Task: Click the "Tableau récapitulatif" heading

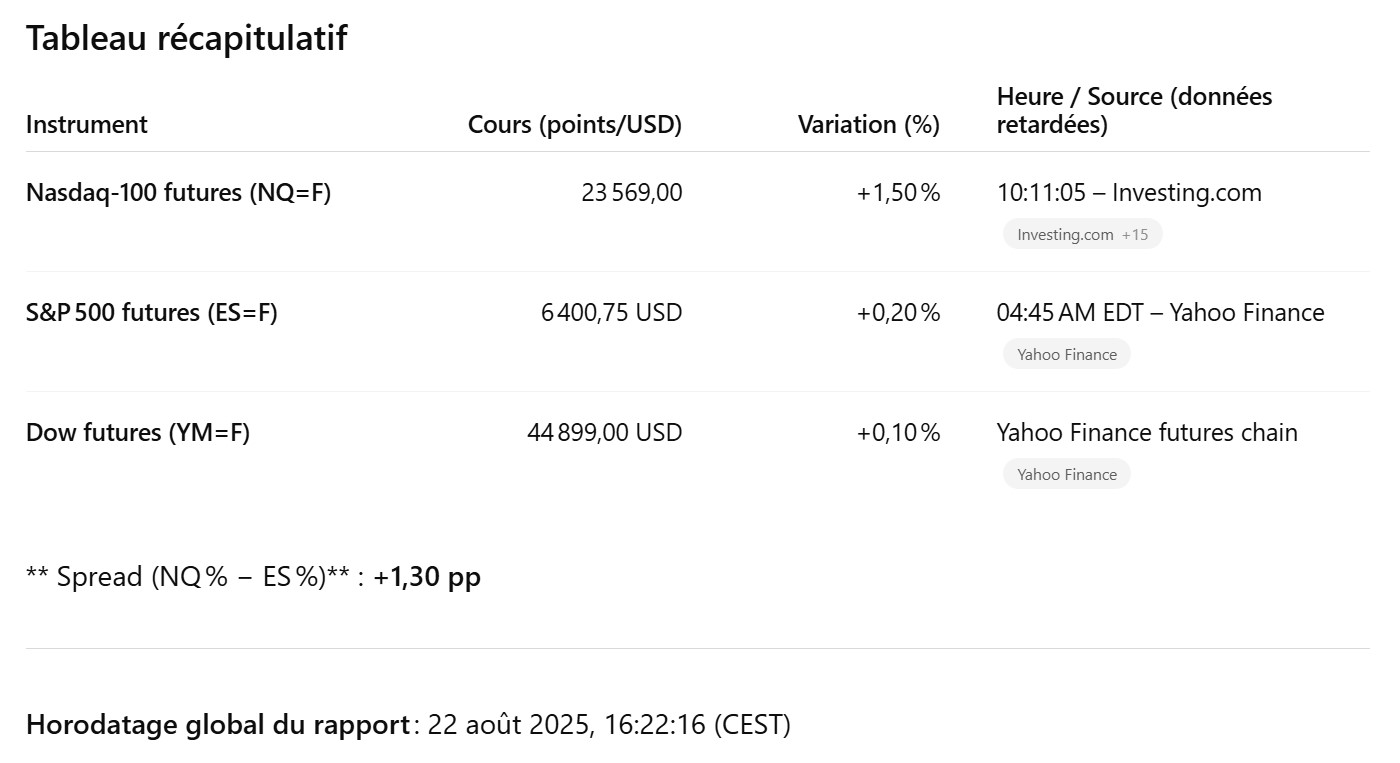Action: pos(186,39)
